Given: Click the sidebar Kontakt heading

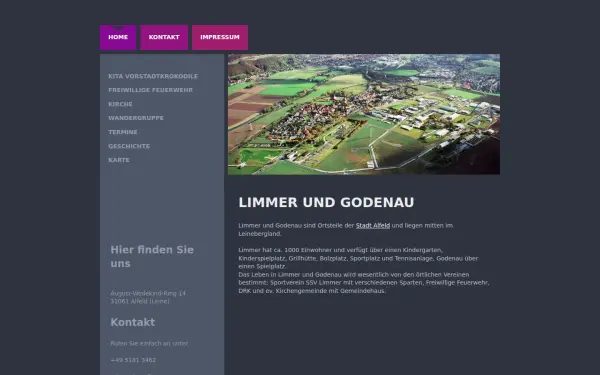Looking at the screenshot, I should coord(132,322).
